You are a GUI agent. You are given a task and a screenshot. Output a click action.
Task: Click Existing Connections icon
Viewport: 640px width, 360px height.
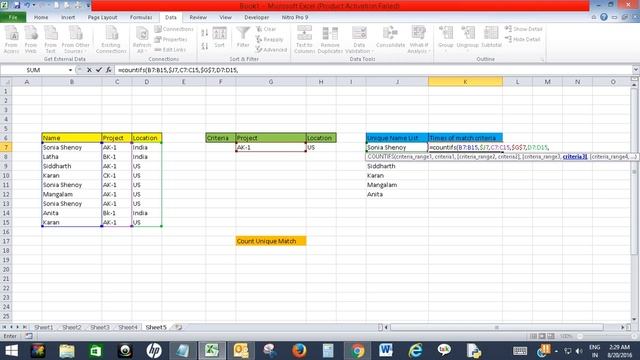[x=111, y=39]
